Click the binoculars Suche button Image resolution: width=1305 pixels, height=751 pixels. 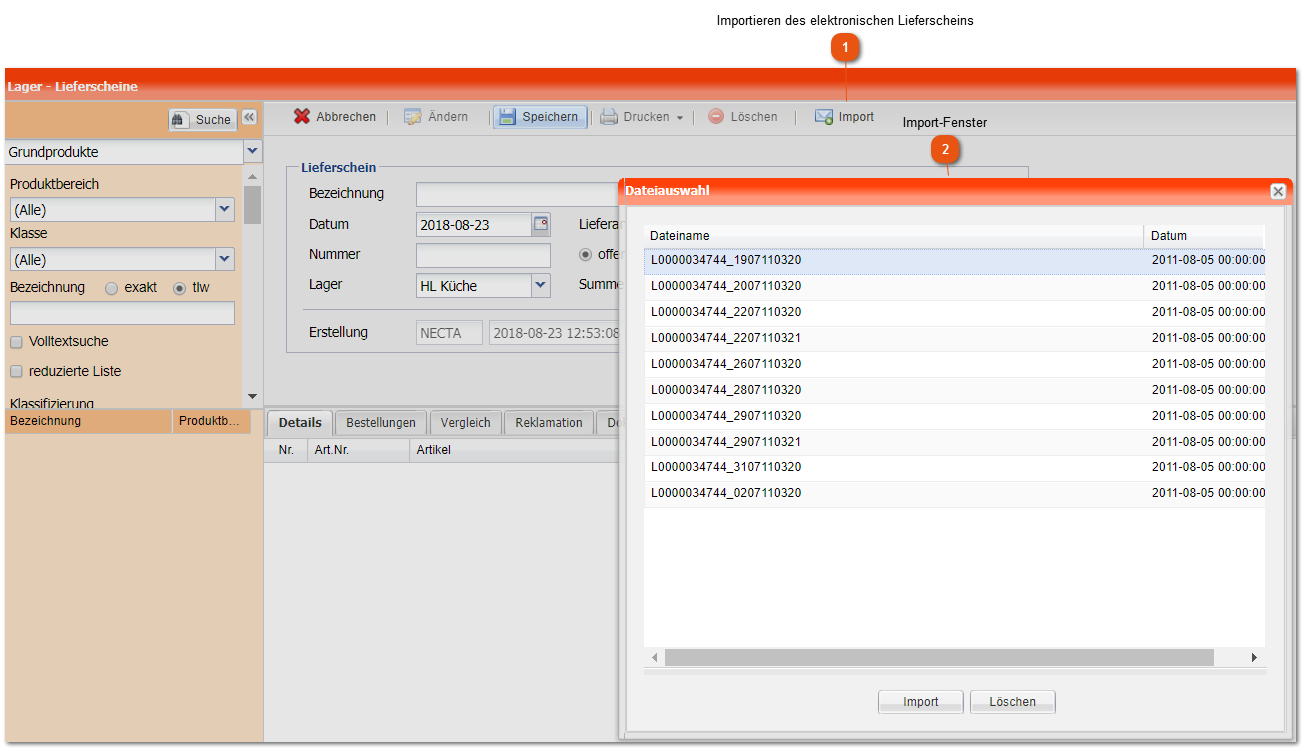point(202,120)
